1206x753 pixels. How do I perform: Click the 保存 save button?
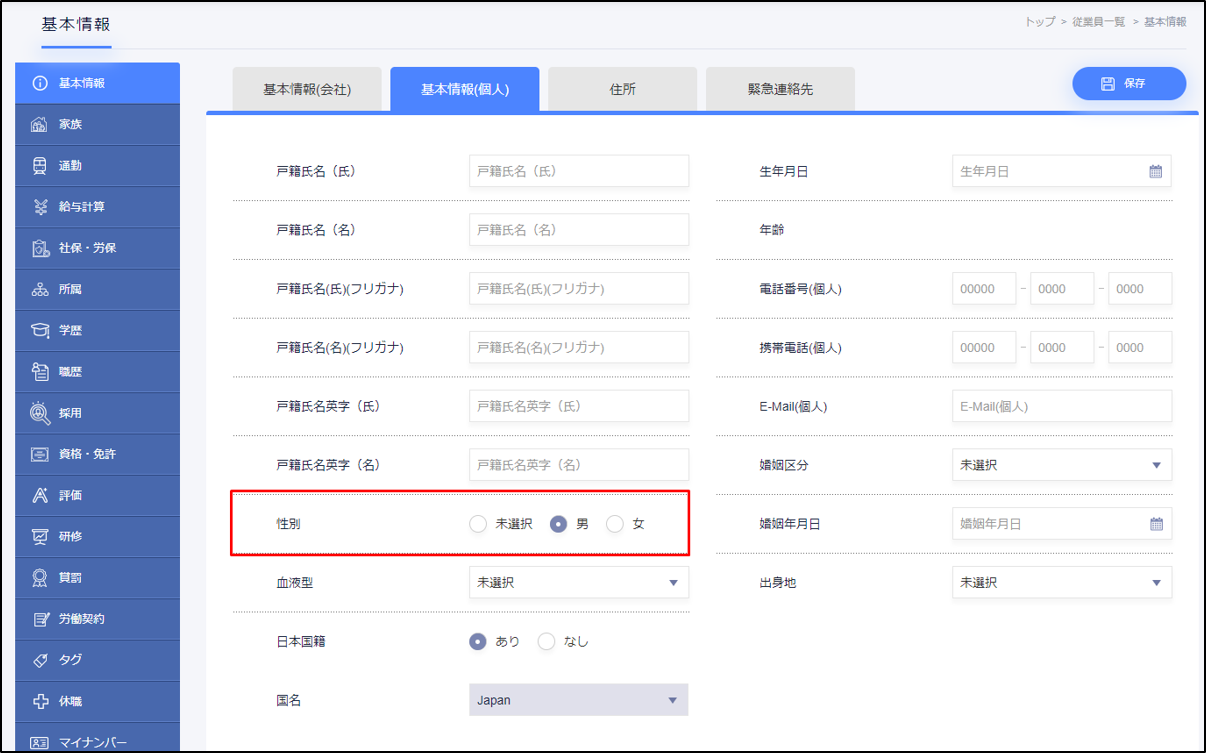coord(1129,84)
